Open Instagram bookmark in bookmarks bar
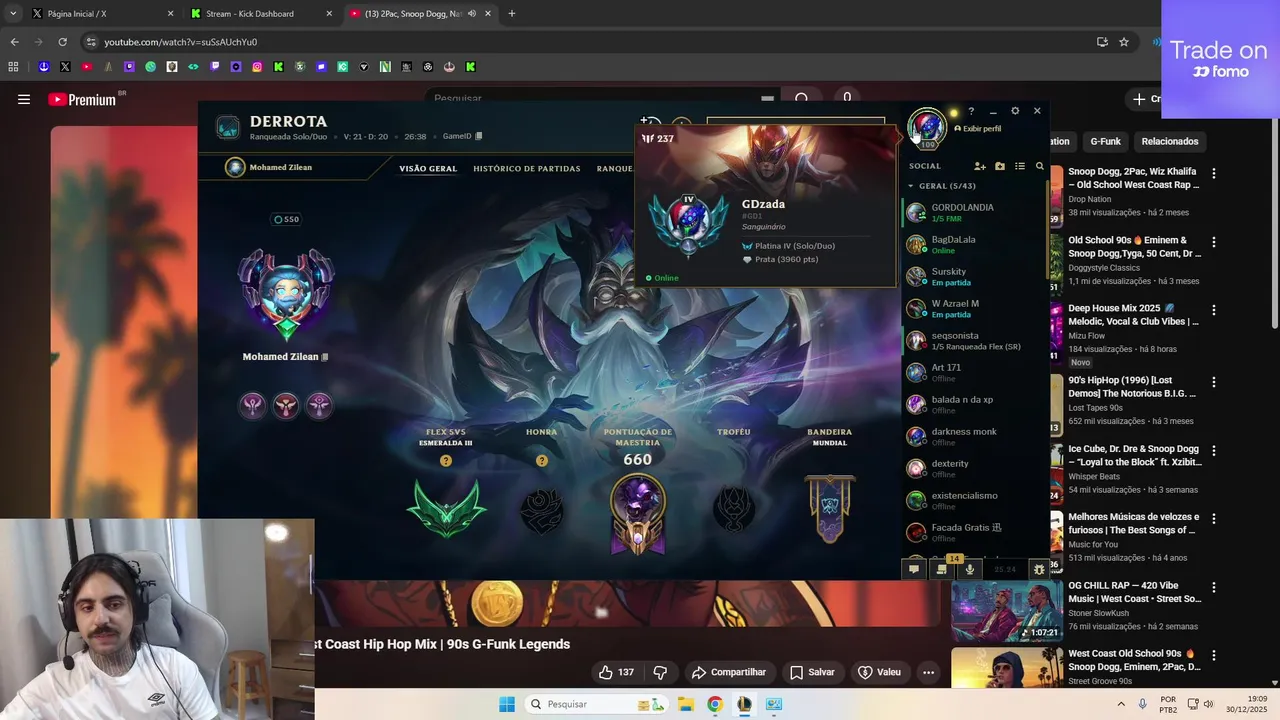Screen dimensions: 1280x720 257,67
